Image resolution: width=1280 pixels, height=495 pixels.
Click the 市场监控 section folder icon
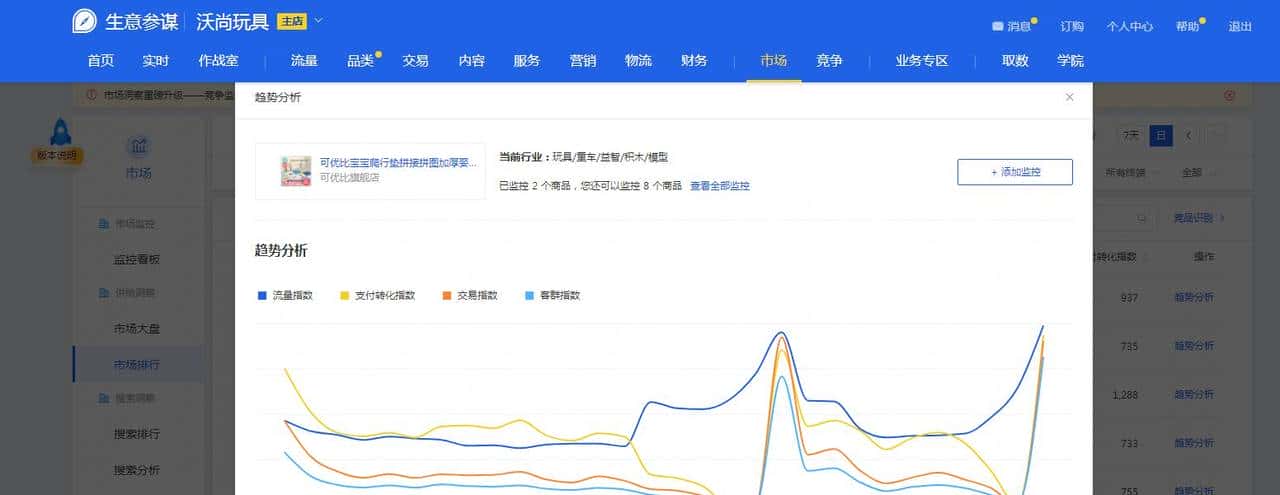tap(103, 223)
